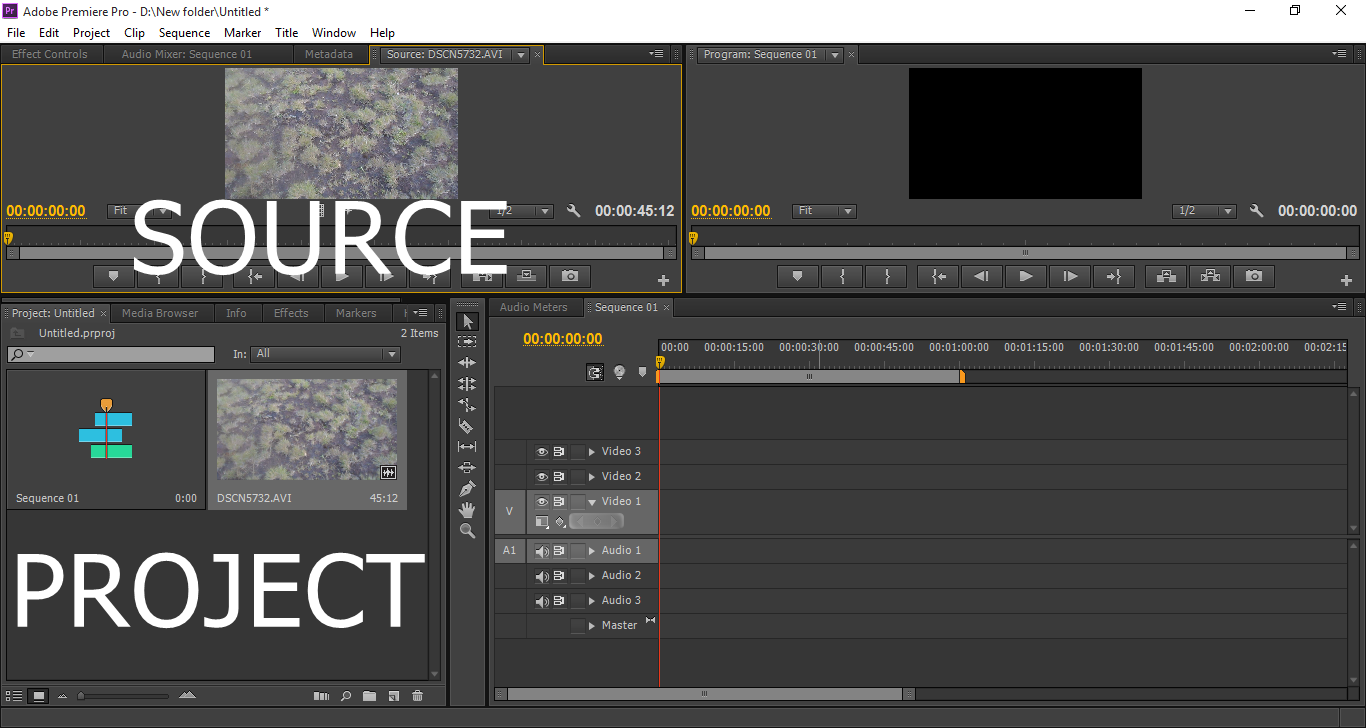Hide Video 2 track output eye
The height and width of the screenshot is (728, 1366).
[x=542, y=477]
